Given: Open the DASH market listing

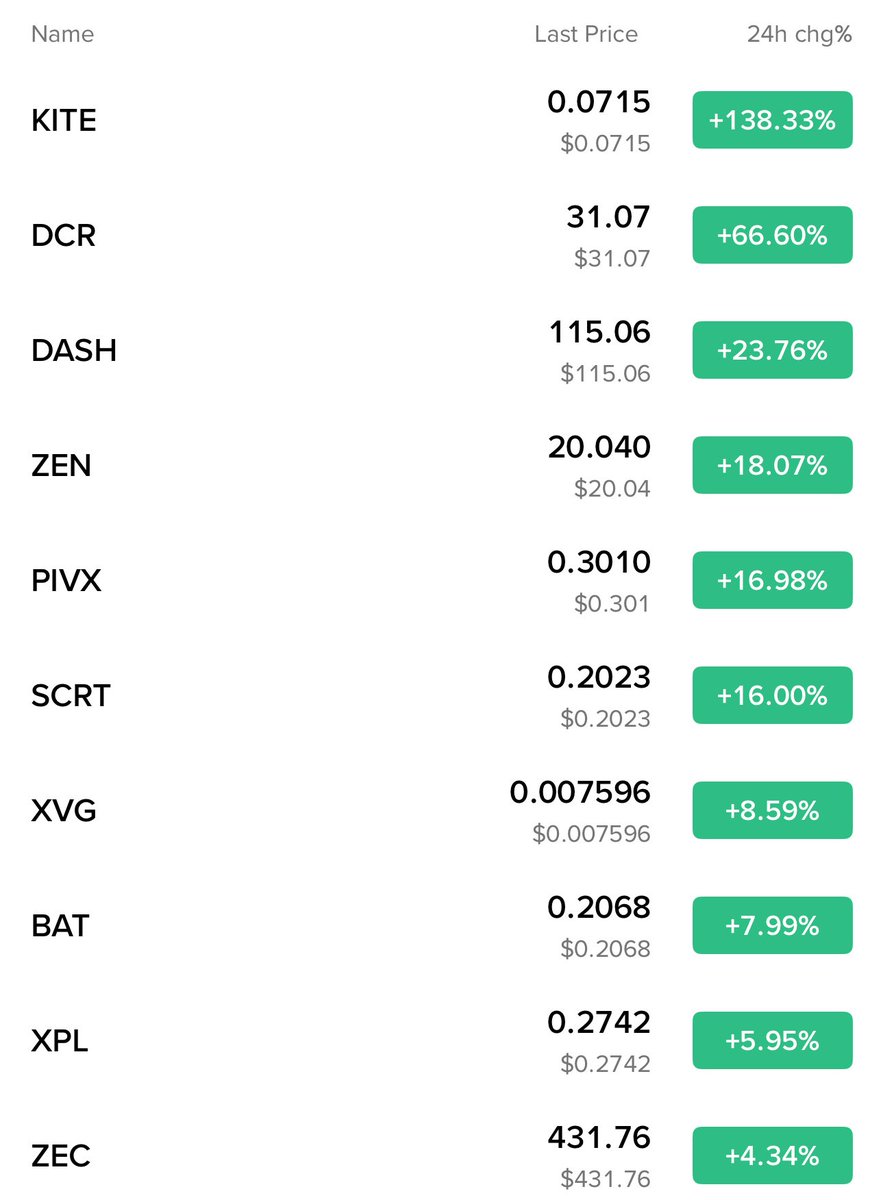Looking at the screenshot, I should pos(74,351).
